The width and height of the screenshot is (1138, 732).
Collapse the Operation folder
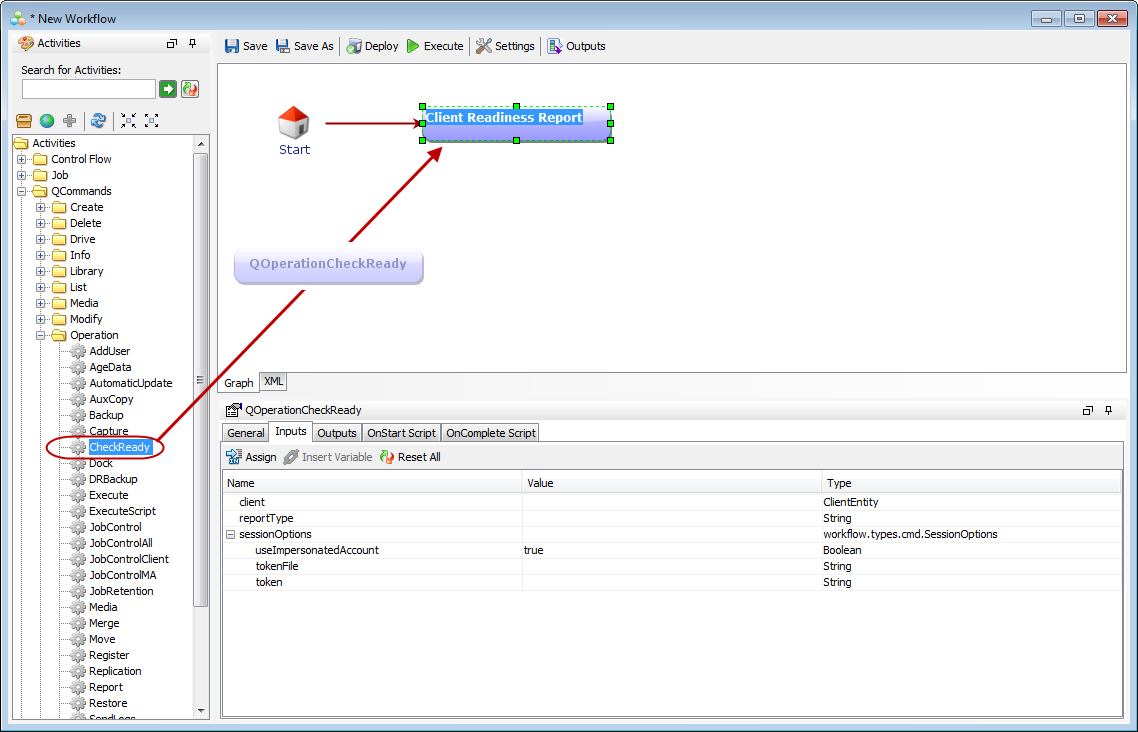(41, 335)
